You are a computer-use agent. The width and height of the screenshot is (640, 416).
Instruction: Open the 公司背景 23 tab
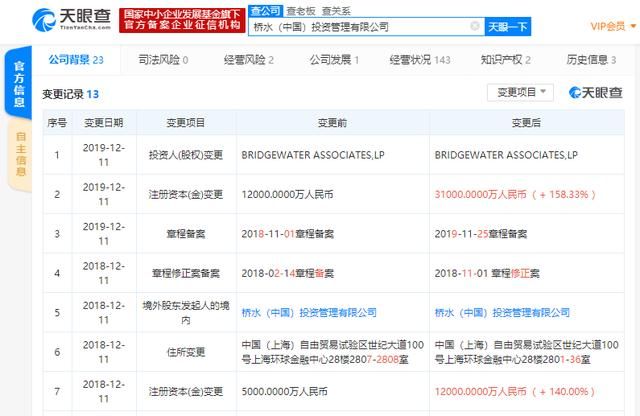tap(76, 60)
